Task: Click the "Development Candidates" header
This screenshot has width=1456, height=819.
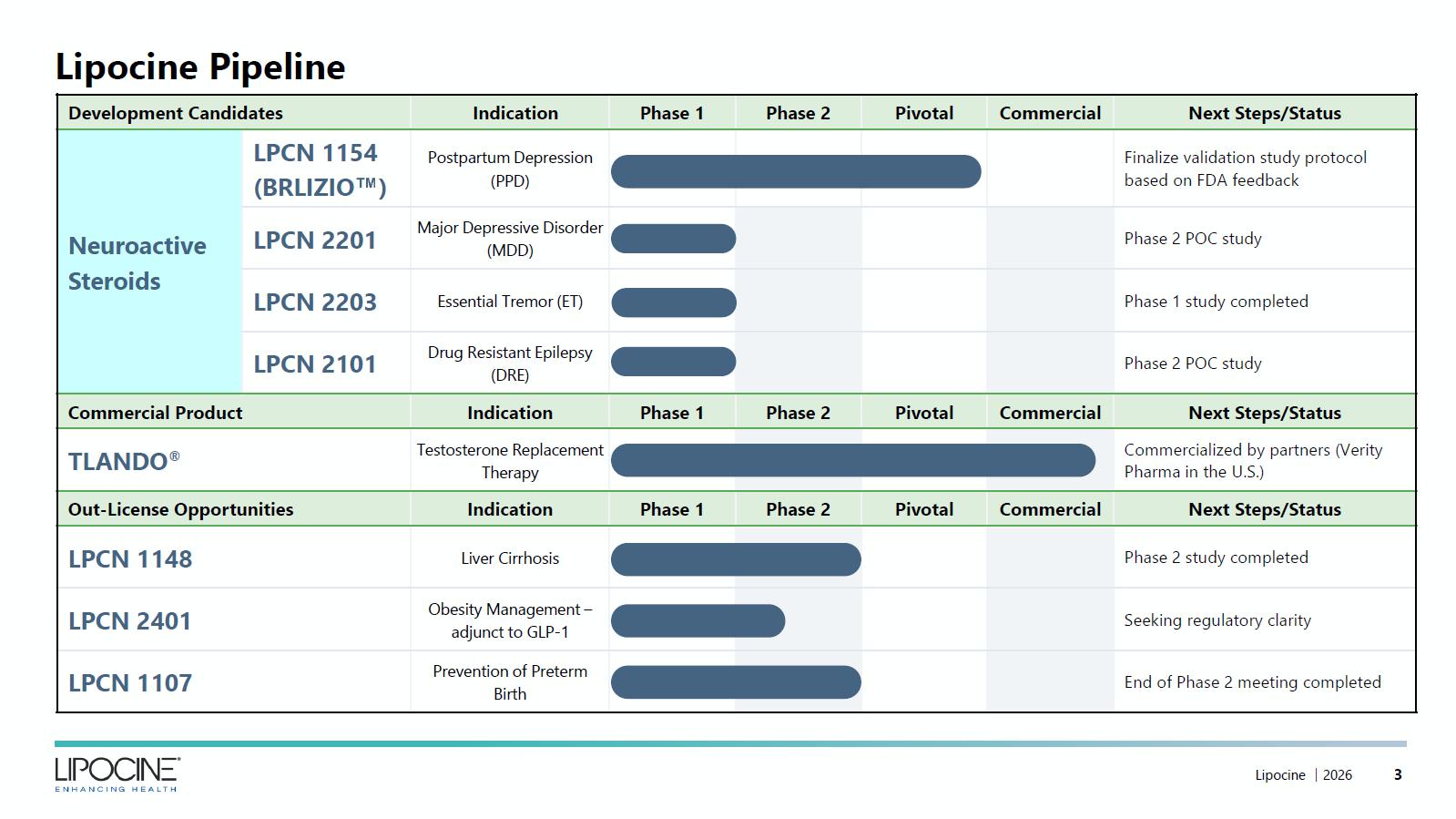Action: [x=176, y=113]
